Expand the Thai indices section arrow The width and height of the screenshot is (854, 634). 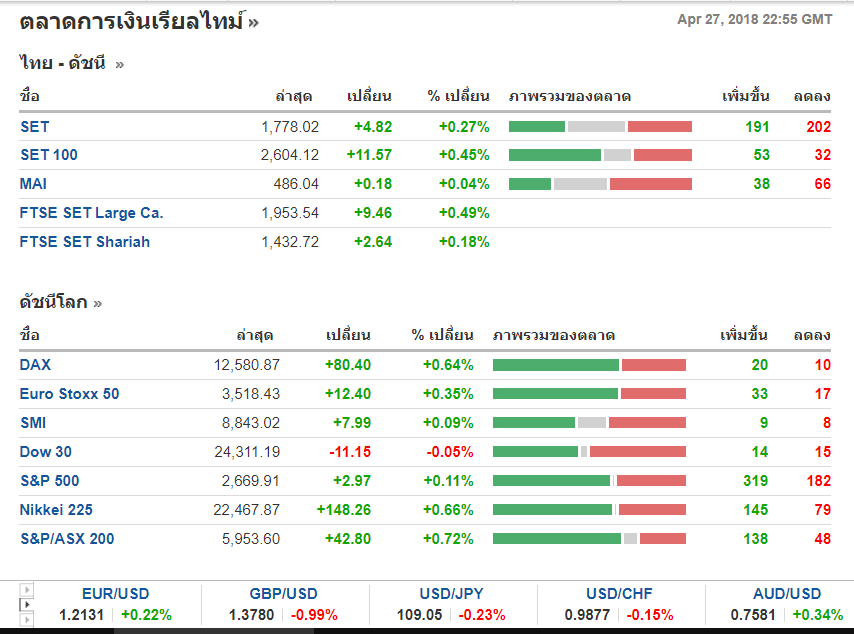point(120,64)
